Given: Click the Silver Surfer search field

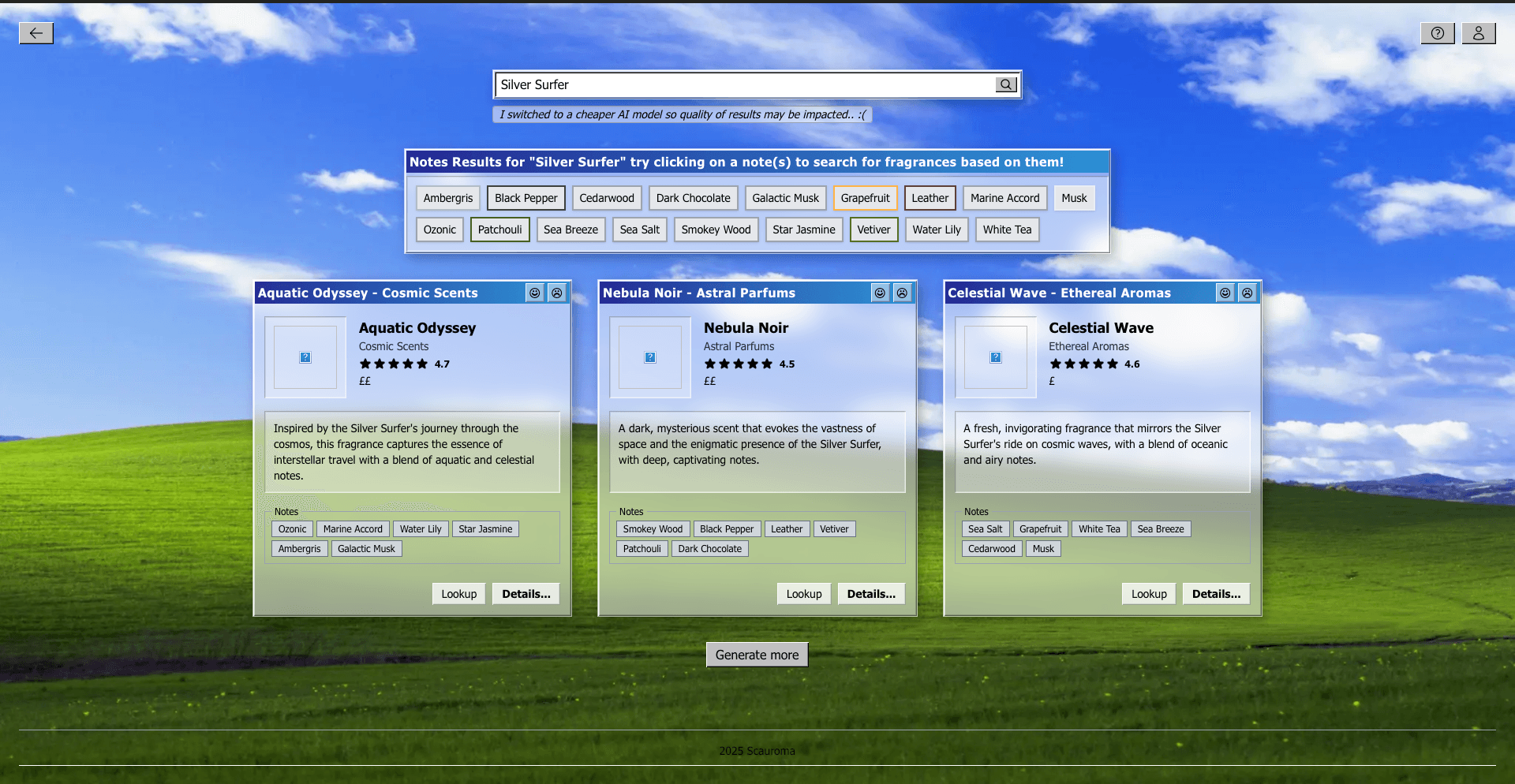Looking at the screenshot, I should pos(742,84).
